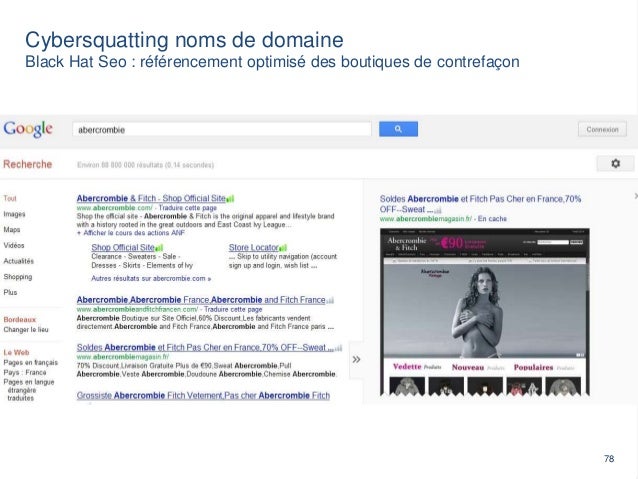Click the abercrombiemagasin.fr site preview thumbnail
Viewport: 638px width, 479px height.
pyautogui.click(x=485, y=312)
